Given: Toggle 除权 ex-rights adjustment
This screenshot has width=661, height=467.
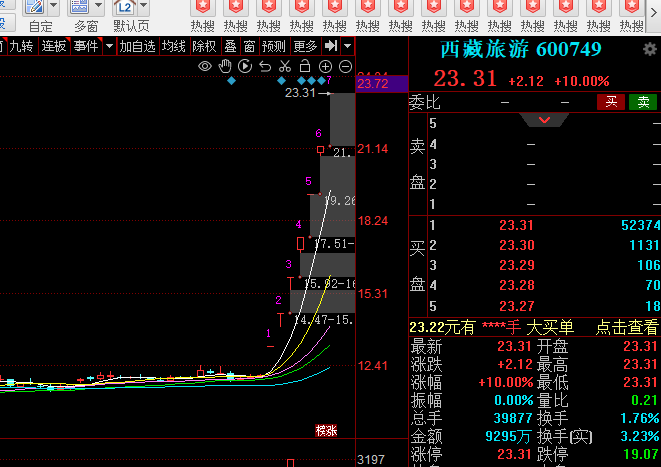Looking at the screenshot, I should 204,46.
